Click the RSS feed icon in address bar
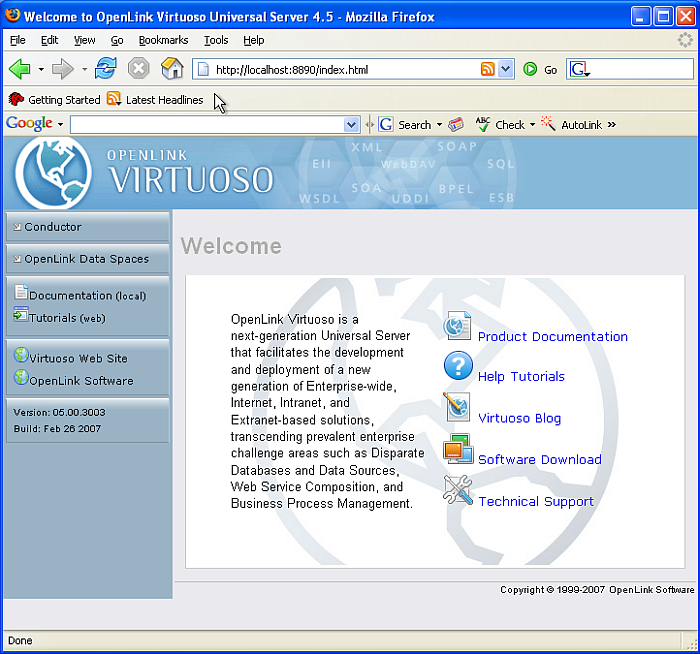This screenshot has height=654, width=700. [488, 69]
